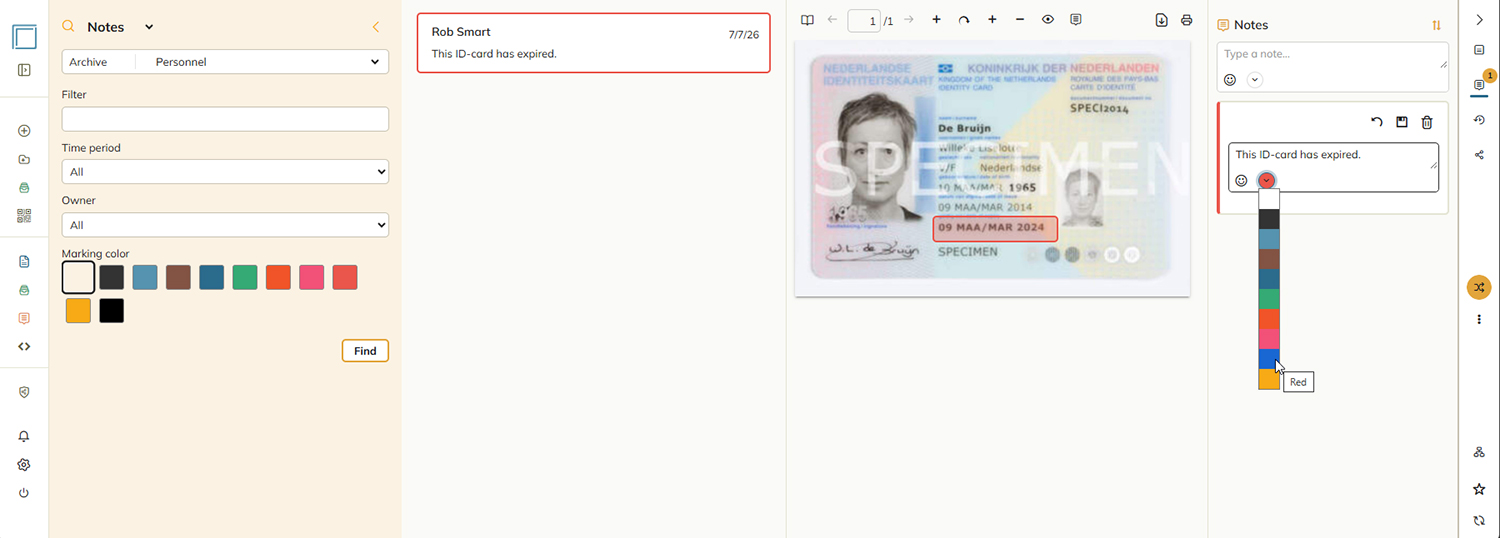Select white in the Marking color filter
1500x538 pixels.
pos(78,277)
